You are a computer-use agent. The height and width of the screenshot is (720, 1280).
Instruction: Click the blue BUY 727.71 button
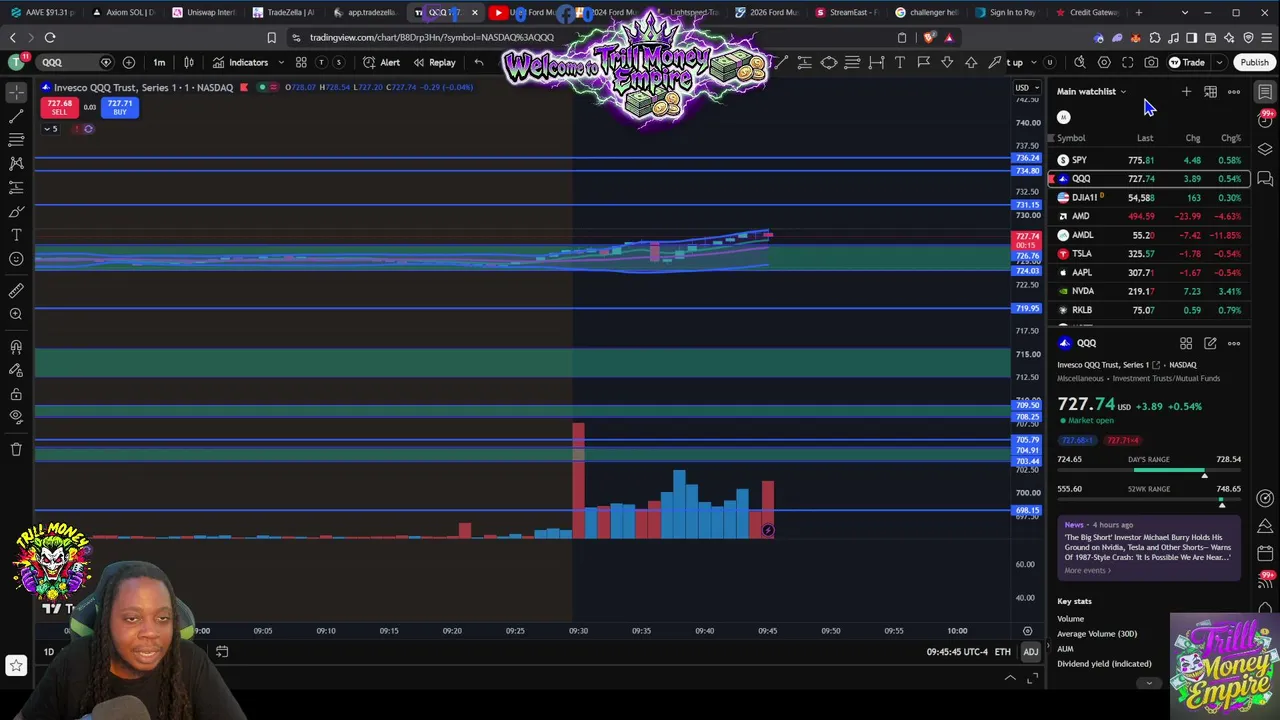(120, 107)
